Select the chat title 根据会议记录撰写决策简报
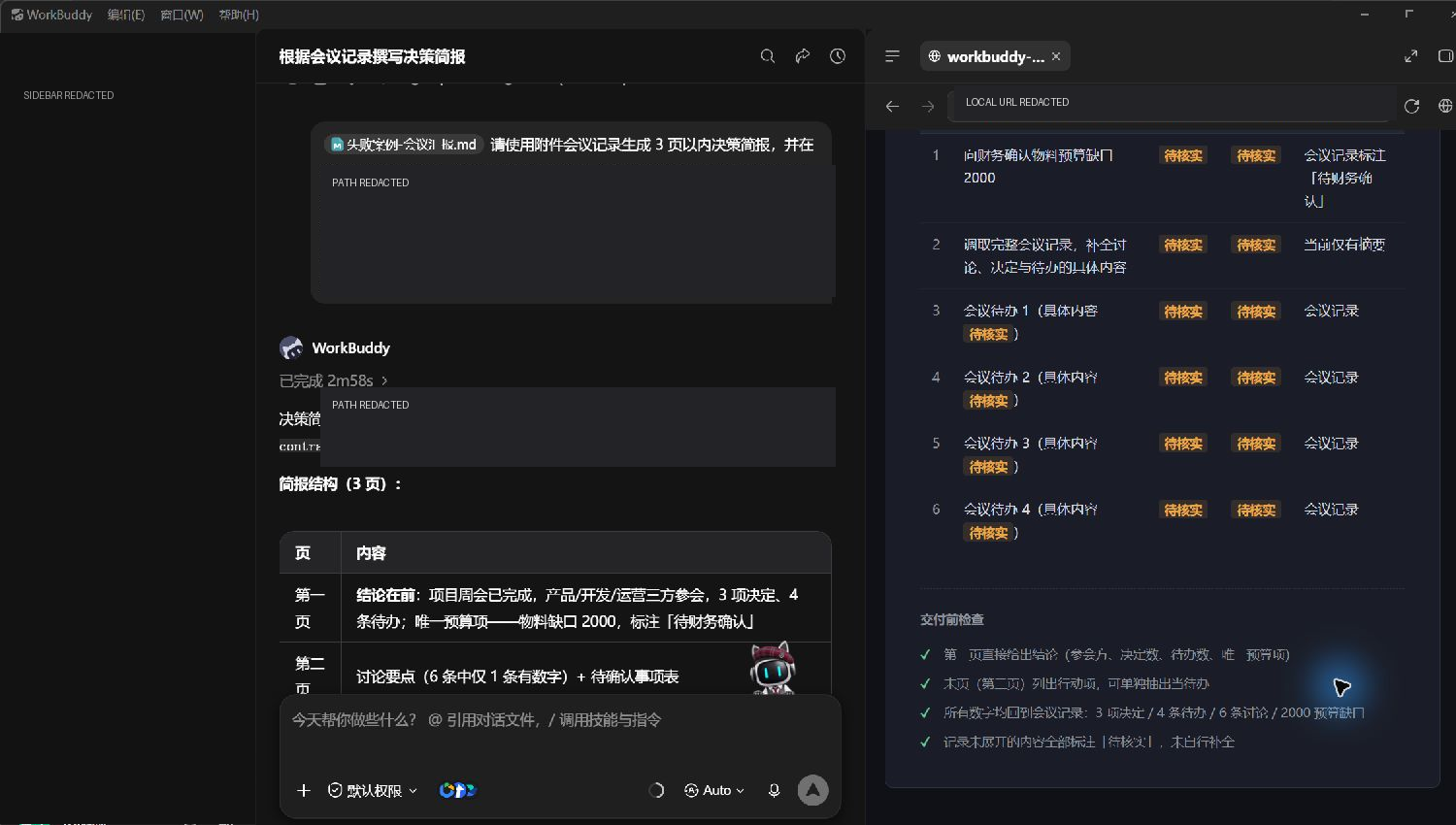The image size is (1456, 825). coord(372,56)
